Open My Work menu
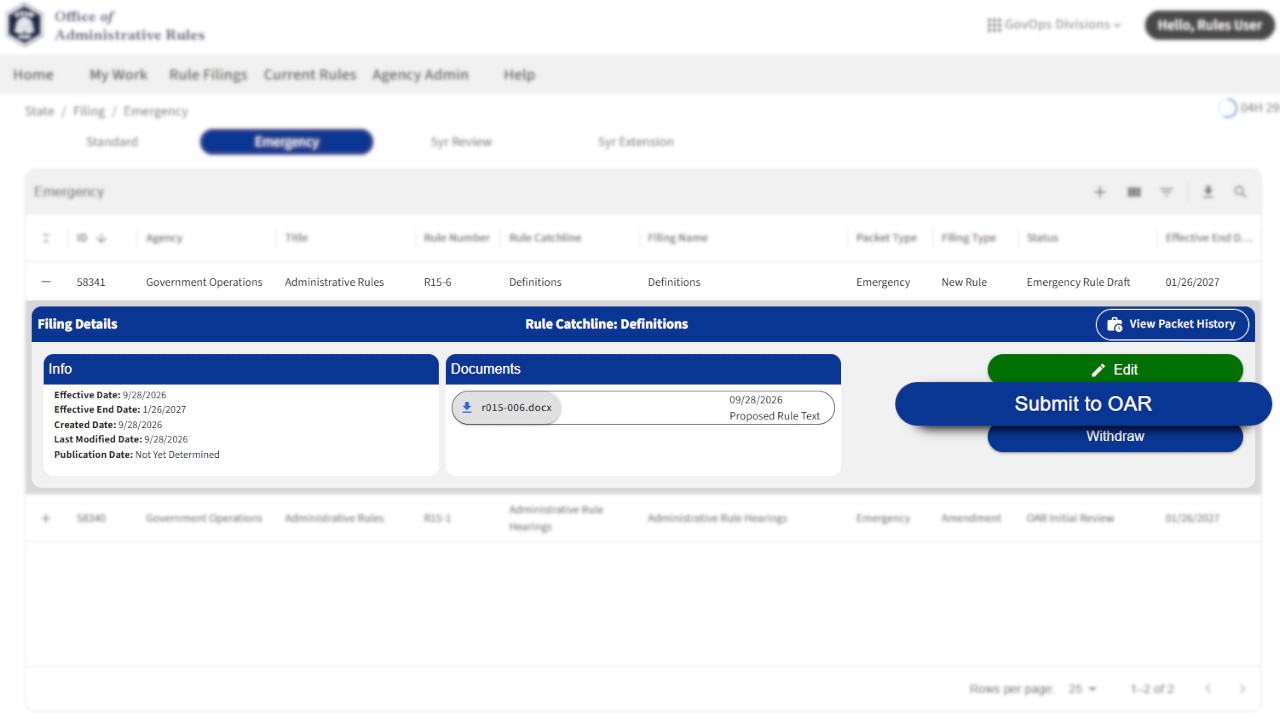Screen dimensions: 1280x720 pos(118,74)
